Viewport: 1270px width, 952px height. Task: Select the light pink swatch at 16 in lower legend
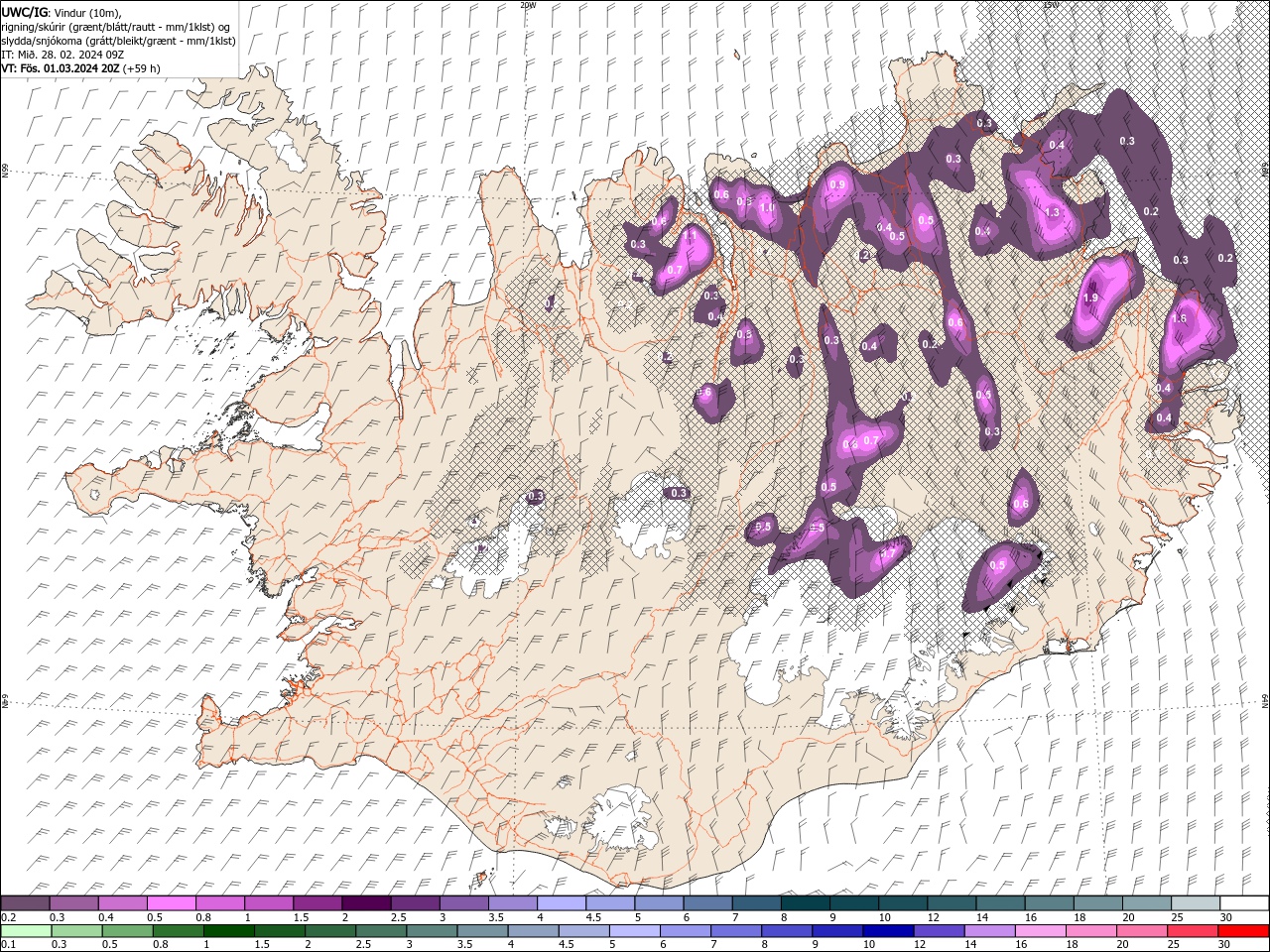coord(1039,931)
